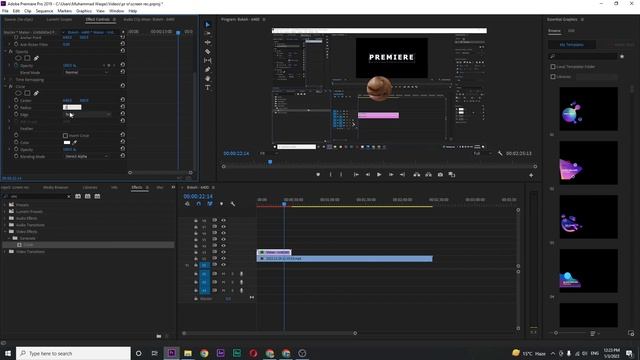Open the Edge dropdown under Circle

point(87,115)
